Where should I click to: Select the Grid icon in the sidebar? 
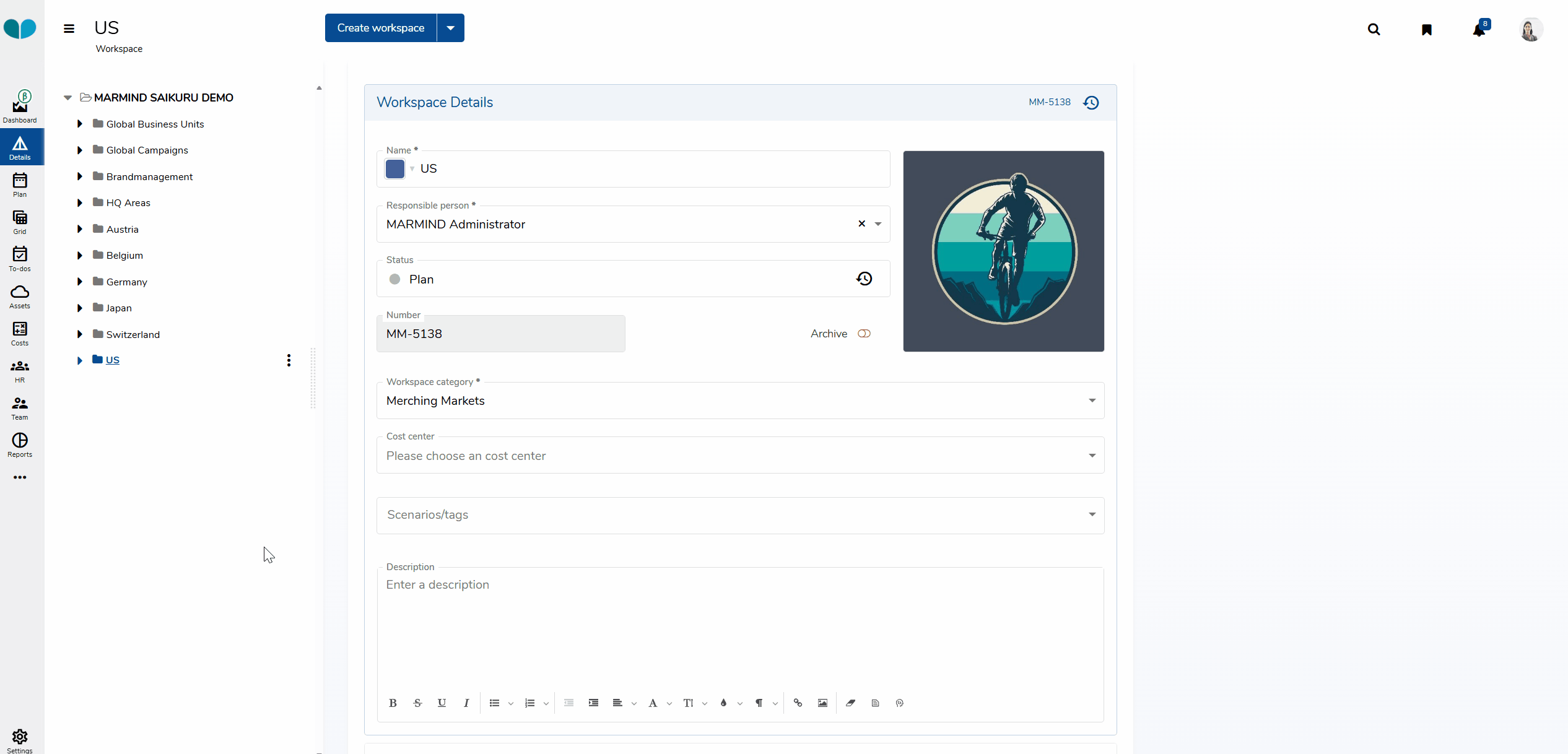[x=19, y=222]
